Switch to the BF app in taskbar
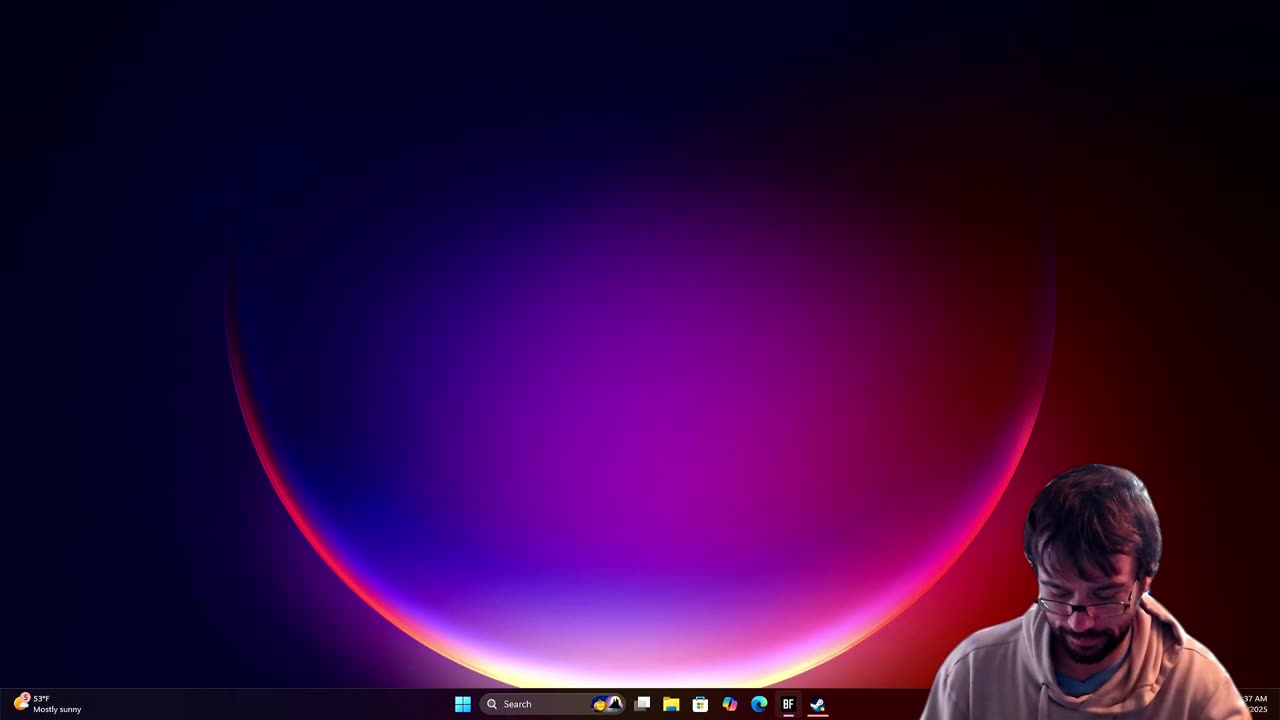The width and height of the screenshot is (1280, 720). [788, 704]
